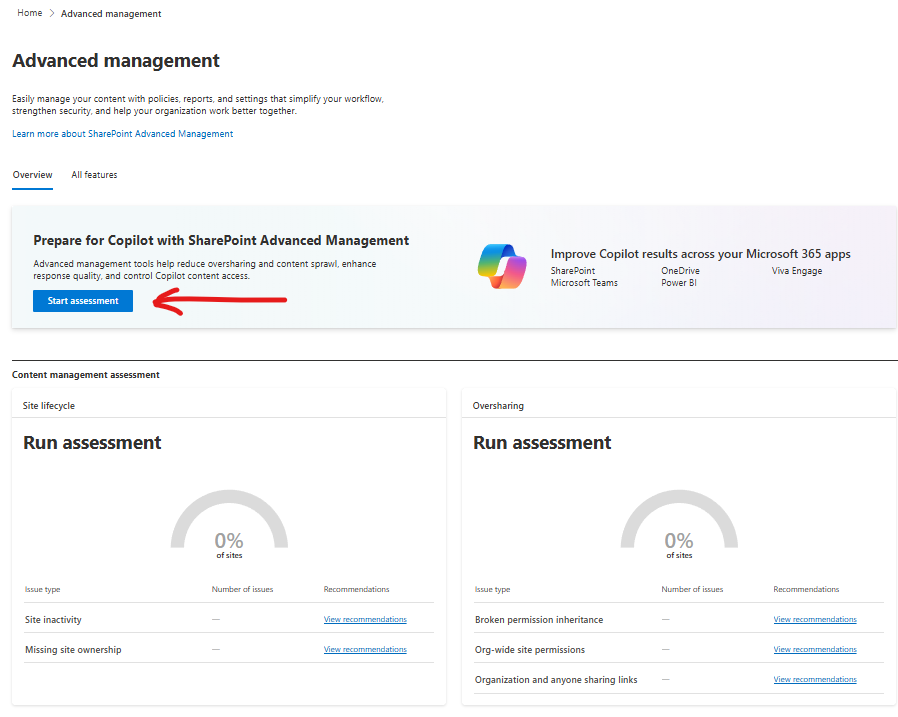Click the Site lifecycle card header
The height and width of the screenshot is (717, 898).
pyautogui.click(x=49, y=406)
